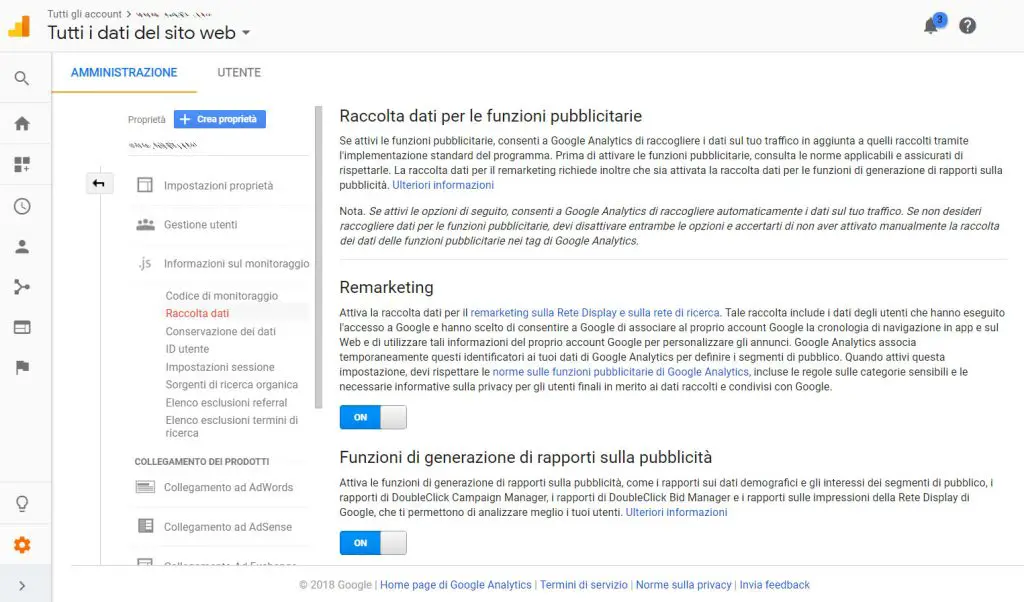The height and width of the screenshot is (602, 1024).
Task: Click Raccolta dati per le funzioni pubblicitarie heading
Action: (x=490, y=116)
